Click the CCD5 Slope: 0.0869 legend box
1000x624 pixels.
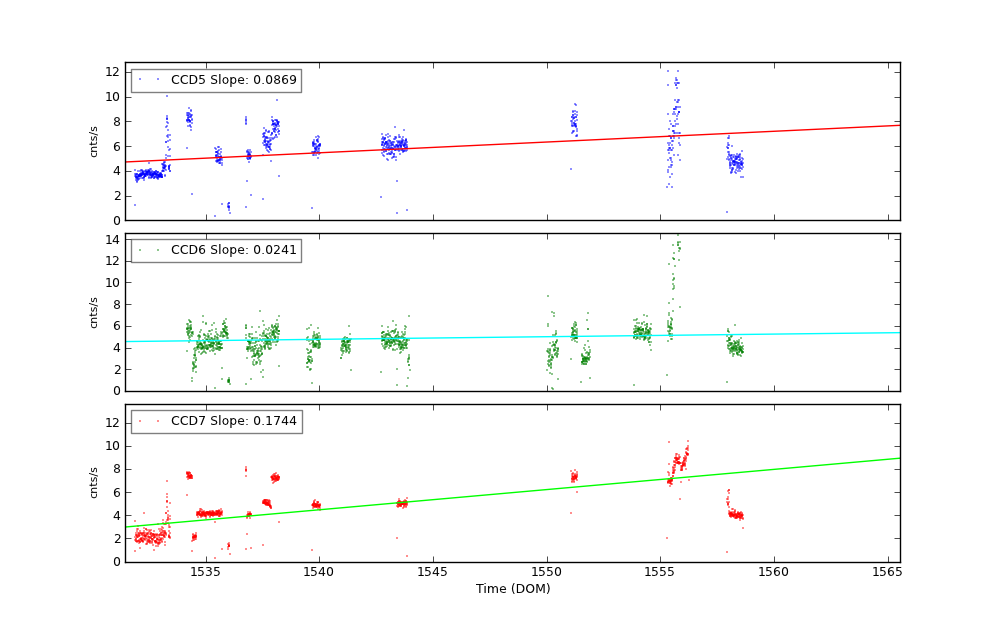click(x=216, y=80)
